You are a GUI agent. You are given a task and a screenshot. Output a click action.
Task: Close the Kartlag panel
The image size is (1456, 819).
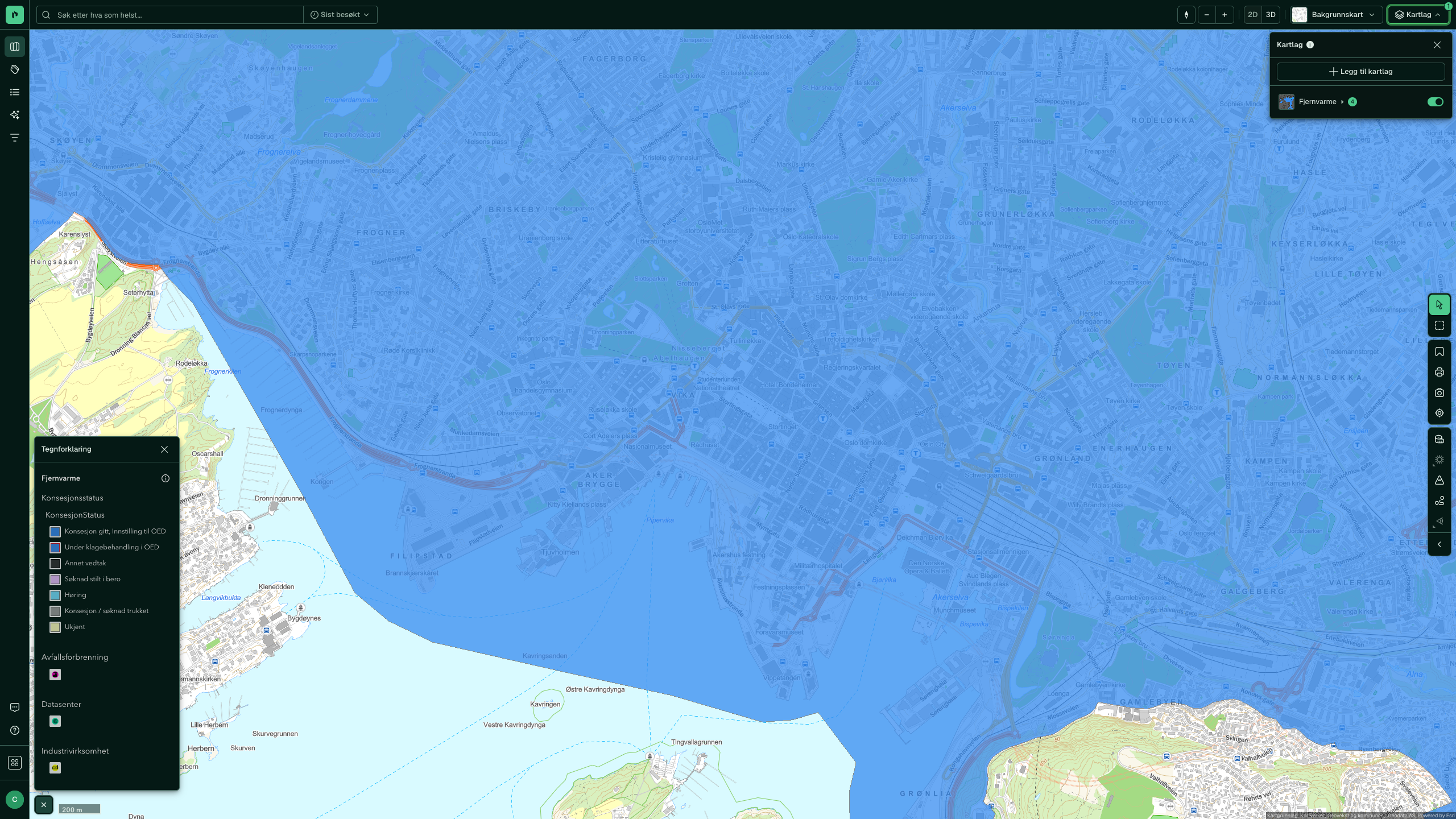[1437, 45]
